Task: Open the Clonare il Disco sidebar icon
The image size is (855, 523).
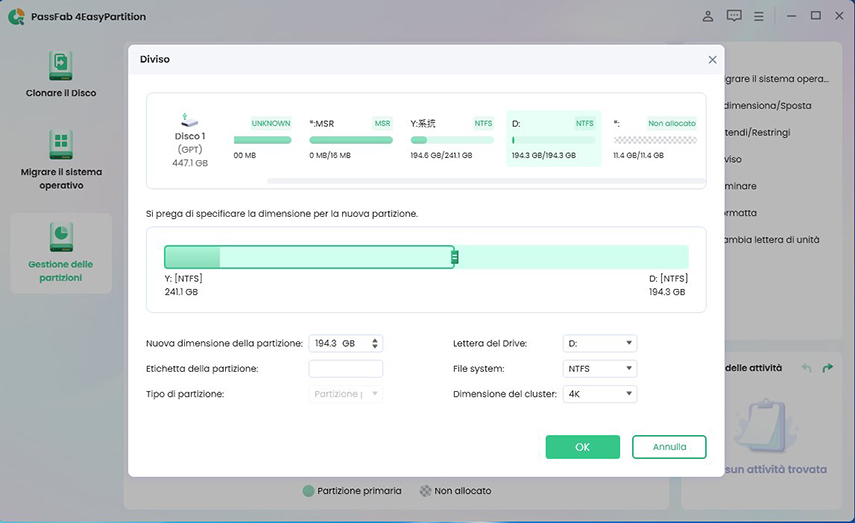Action: 61,67
